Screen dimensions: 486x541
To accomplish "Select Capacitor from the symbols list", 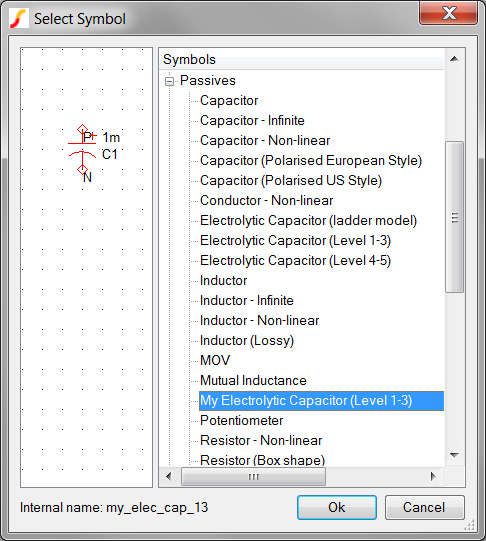I will pyautogui.click(x=229, y=101).
